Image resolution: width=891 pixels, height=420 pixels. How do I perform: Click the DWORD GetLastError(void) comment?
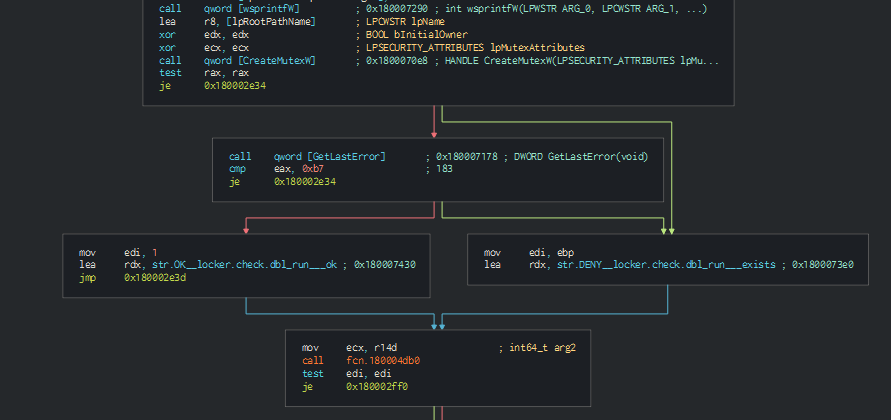click(x=581, y=156)
